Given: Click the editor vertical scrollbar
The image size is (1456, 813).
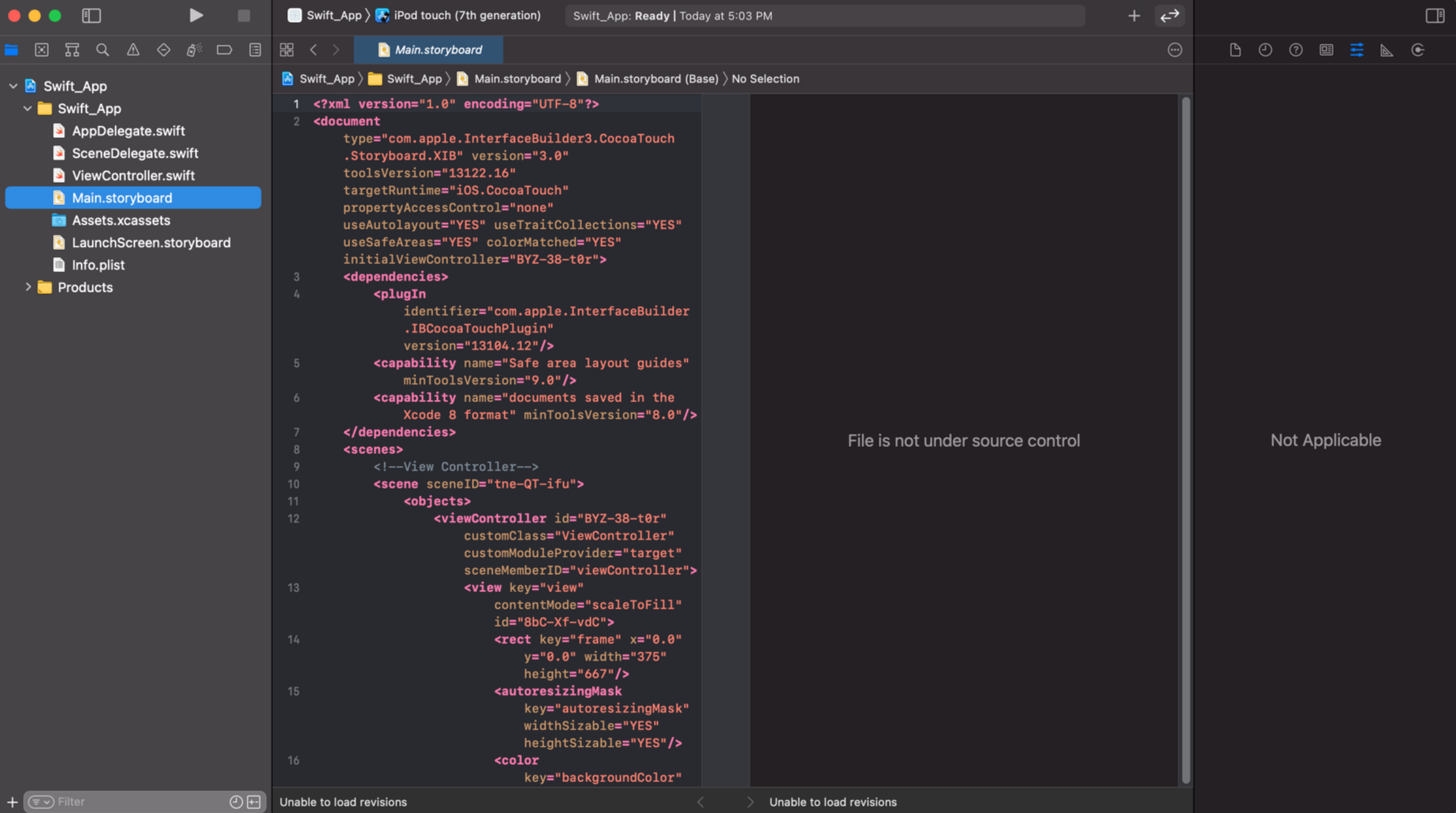Looking at the screenshot, I should tap(1185, 440).
